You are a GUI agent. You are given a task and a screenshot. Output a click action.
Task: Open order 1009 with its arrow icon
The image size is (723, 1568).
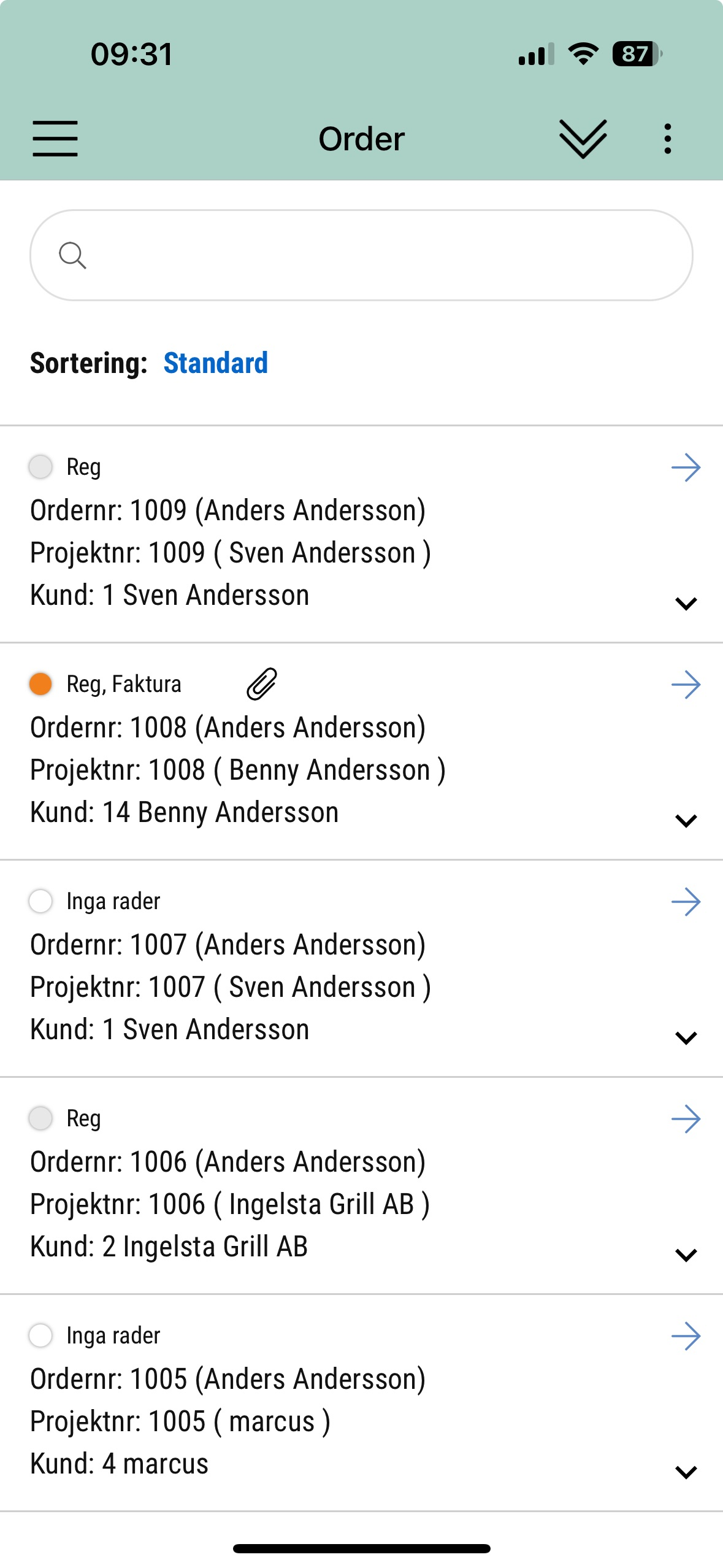pyautogui.click(x=686, y=468)
